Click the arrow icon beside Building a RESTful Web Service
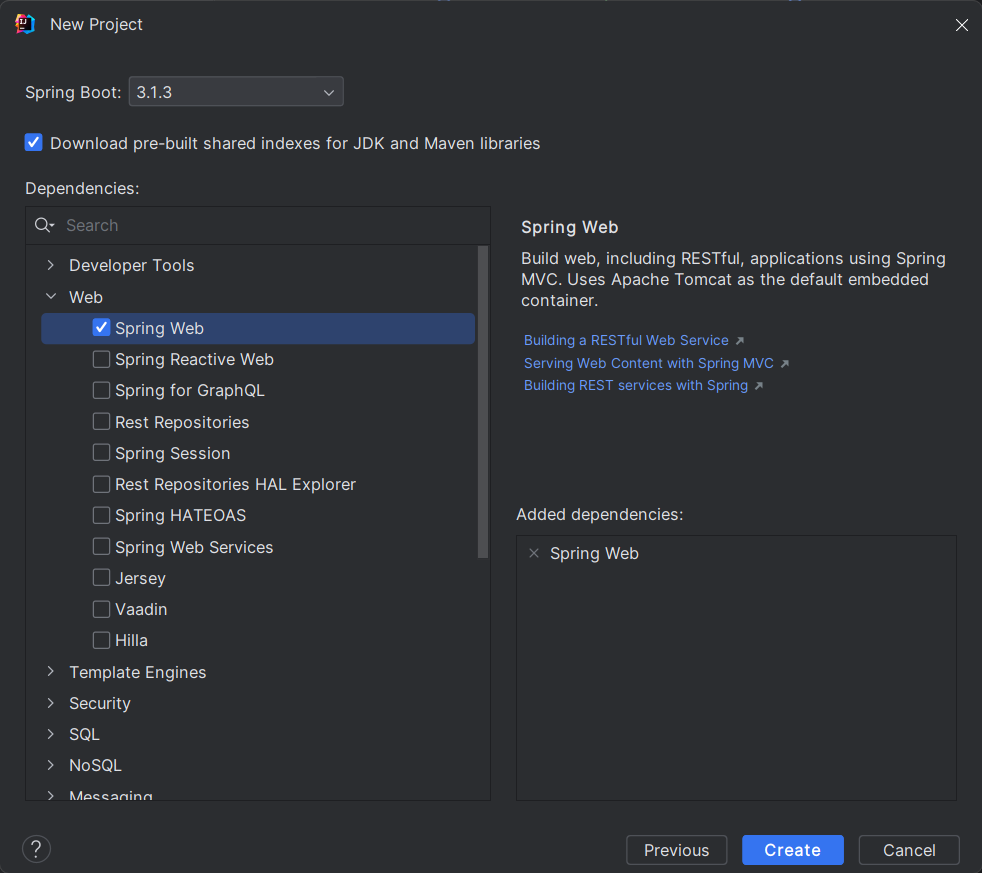This screenshot has width=982, height=873. [740, 341]
